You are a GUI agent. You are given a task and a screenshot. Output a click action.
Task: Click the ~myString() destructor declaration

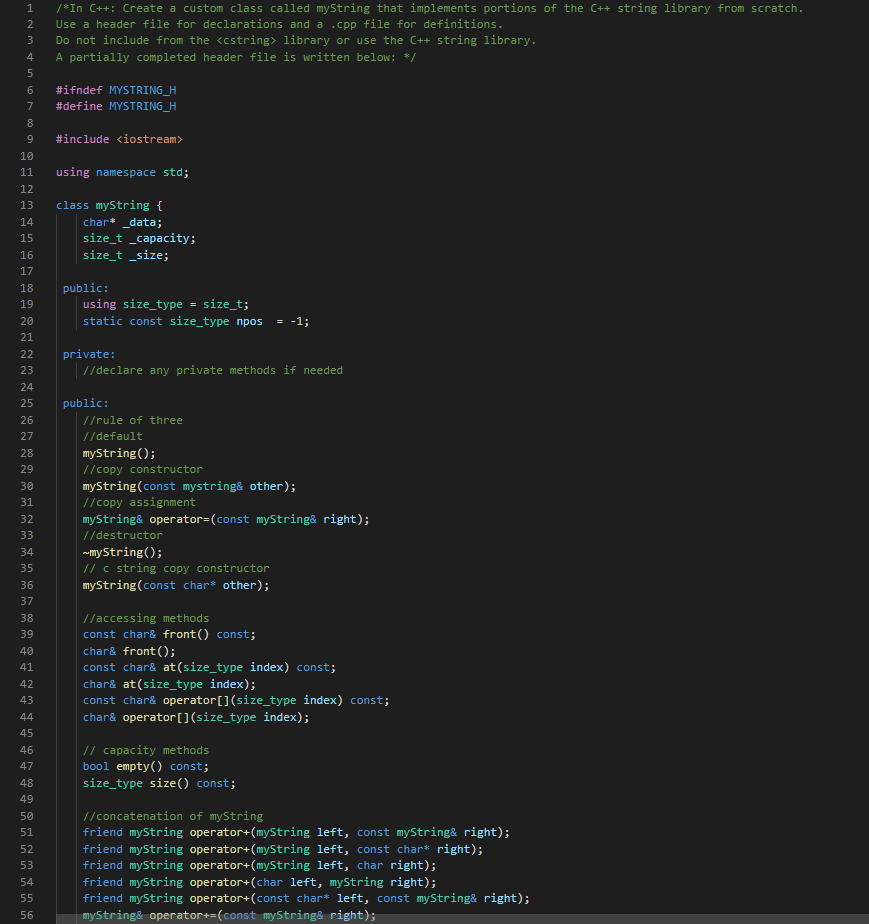pyautogui.click(x=122, y=552)
